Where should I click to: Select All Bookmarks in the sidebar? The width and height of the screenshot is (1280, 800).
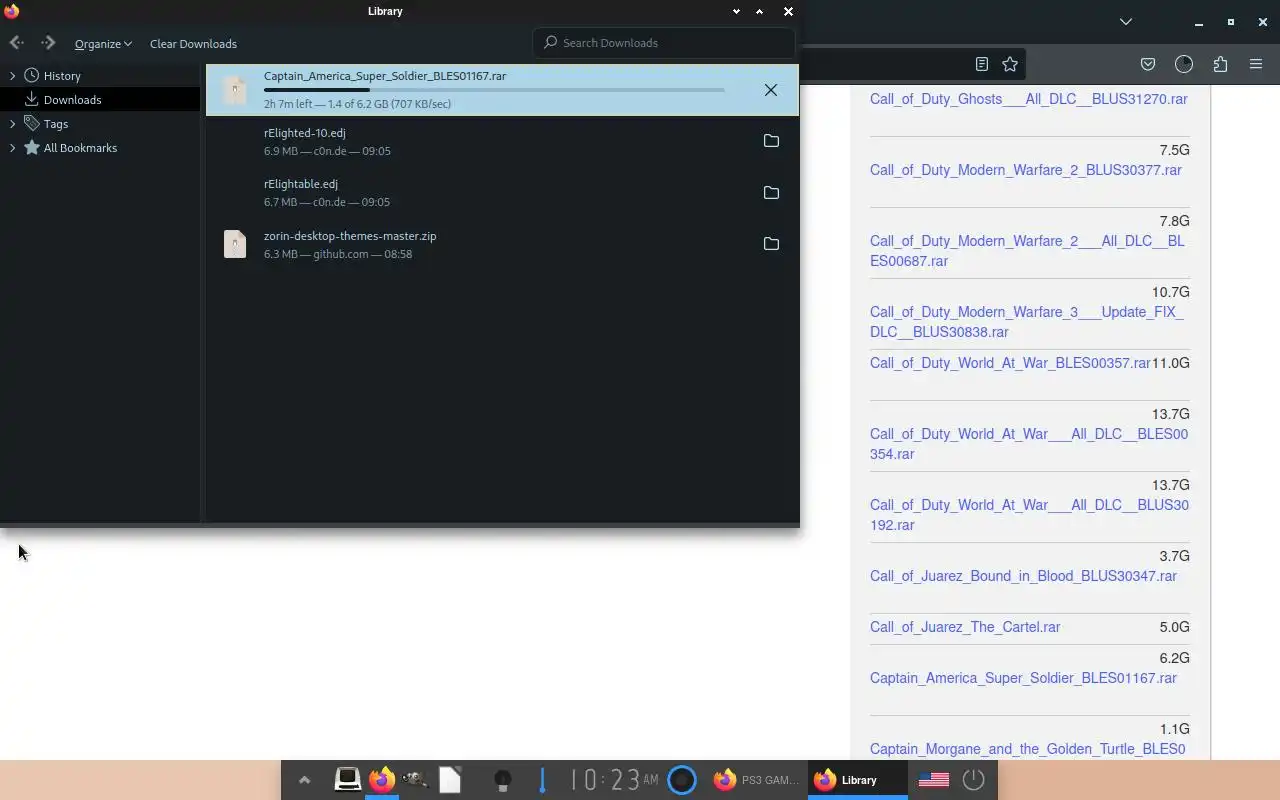[x=100, y=148]
